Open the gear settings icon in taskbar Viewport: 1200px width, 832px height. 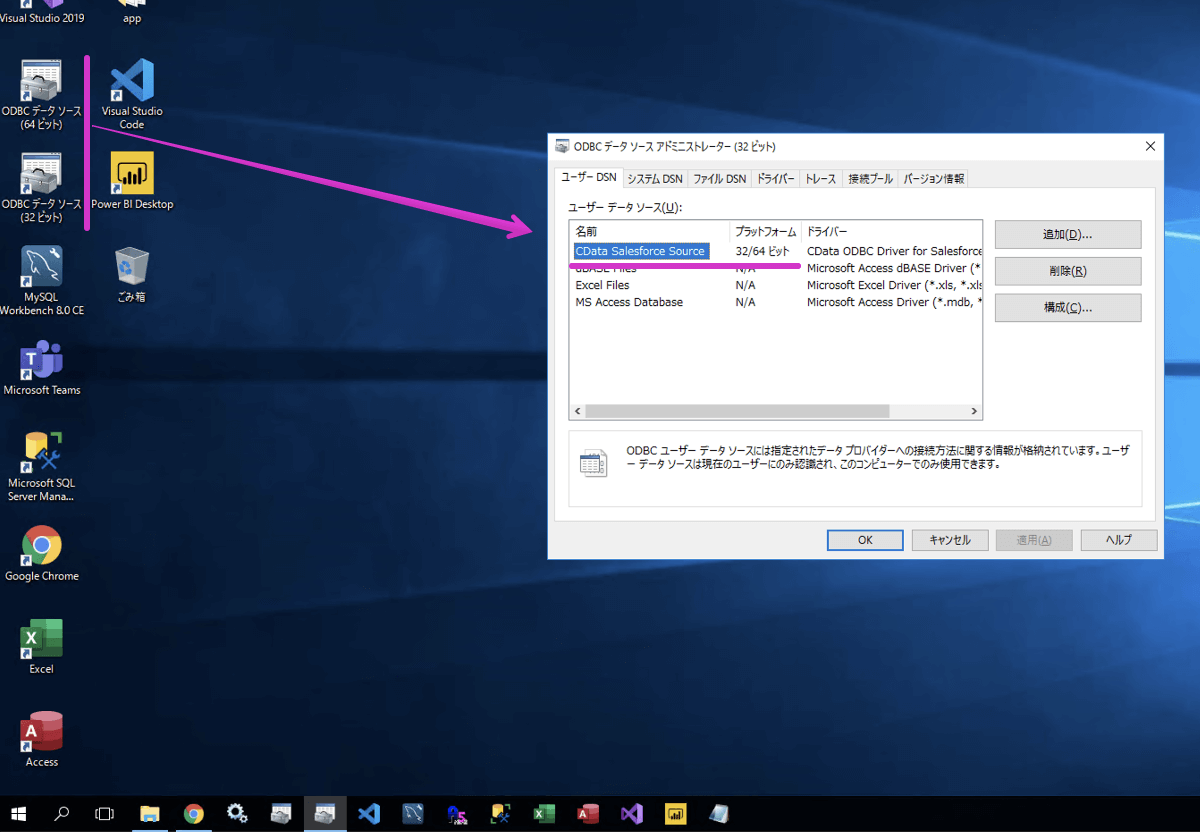238,814
